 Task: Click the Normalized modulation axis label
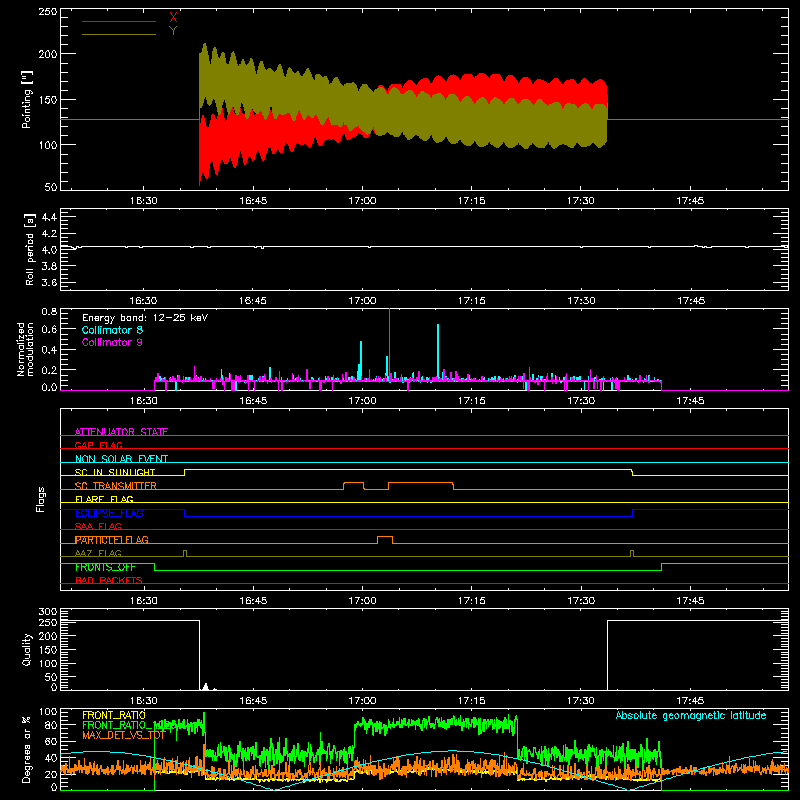coord(25,349)
